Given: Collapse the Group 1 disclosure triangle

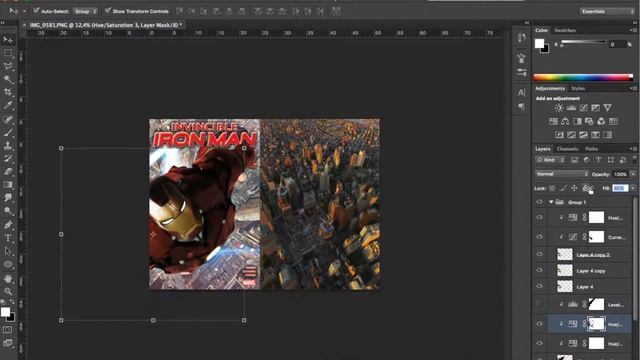Looking at the screenshot, I should pos(551,202).
